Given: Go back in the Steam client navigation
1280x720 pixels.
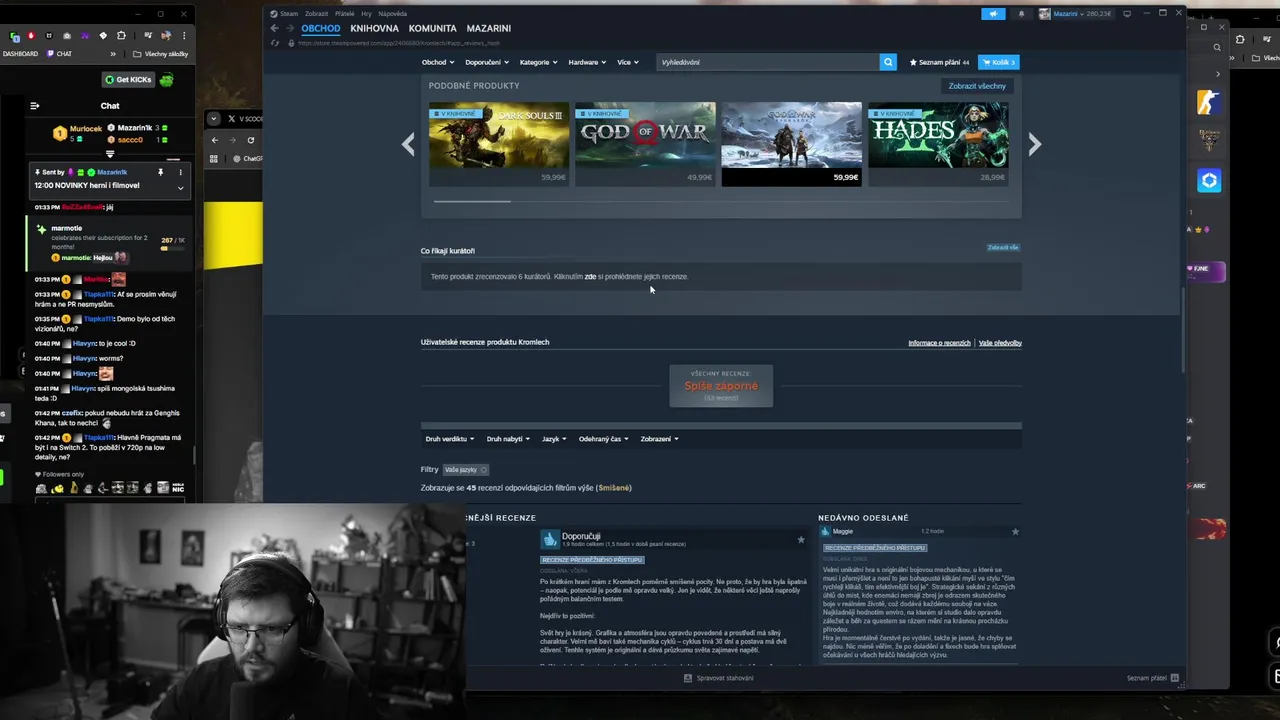Looking at the screenshot, I should point(274,28).
